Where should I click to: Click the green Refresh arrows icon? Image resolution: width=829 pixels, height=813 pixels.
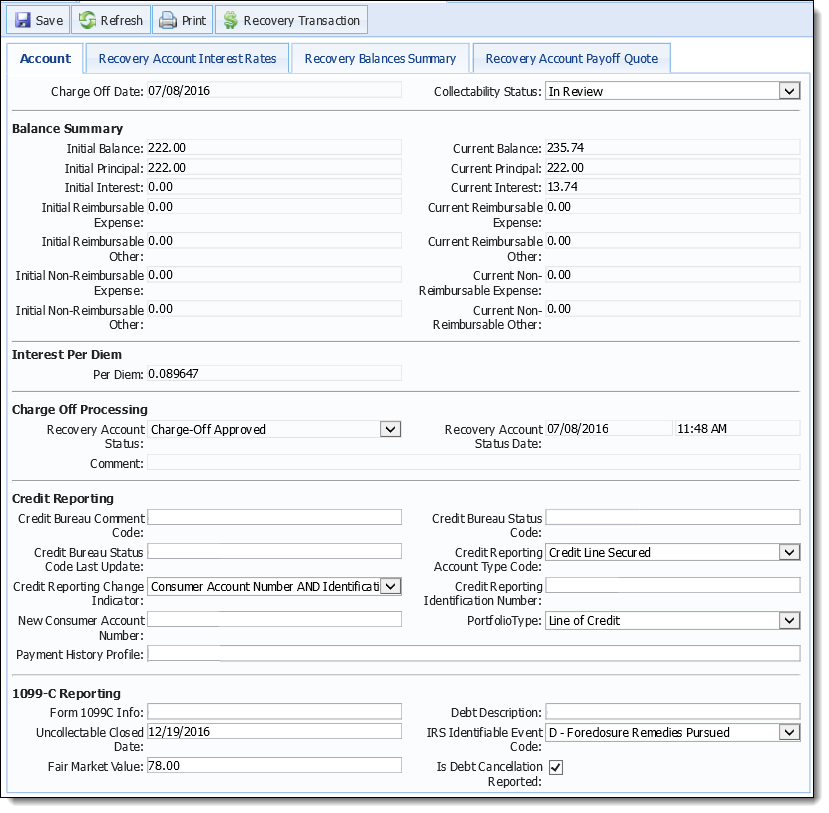click(x=87, y=20)
